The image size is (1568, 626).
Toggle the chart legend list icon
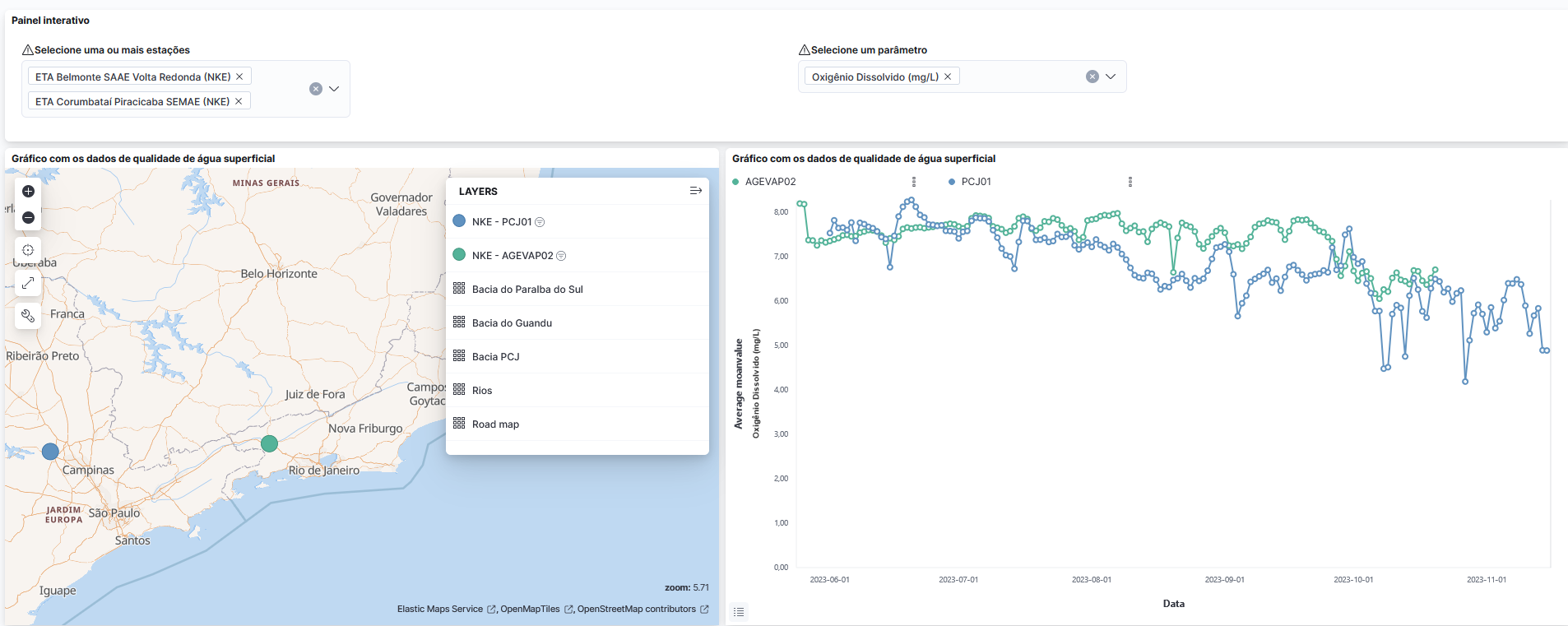click(x=739, y=612)
